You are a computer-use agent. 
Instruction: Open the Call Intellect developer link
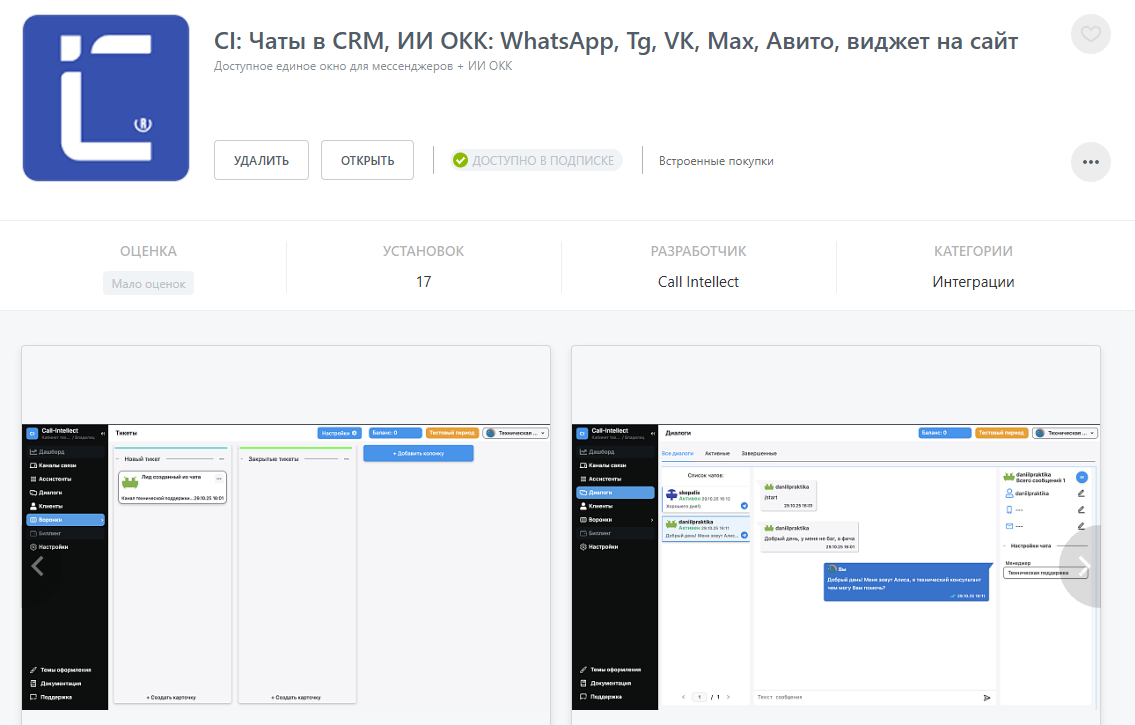click(698, 282)
